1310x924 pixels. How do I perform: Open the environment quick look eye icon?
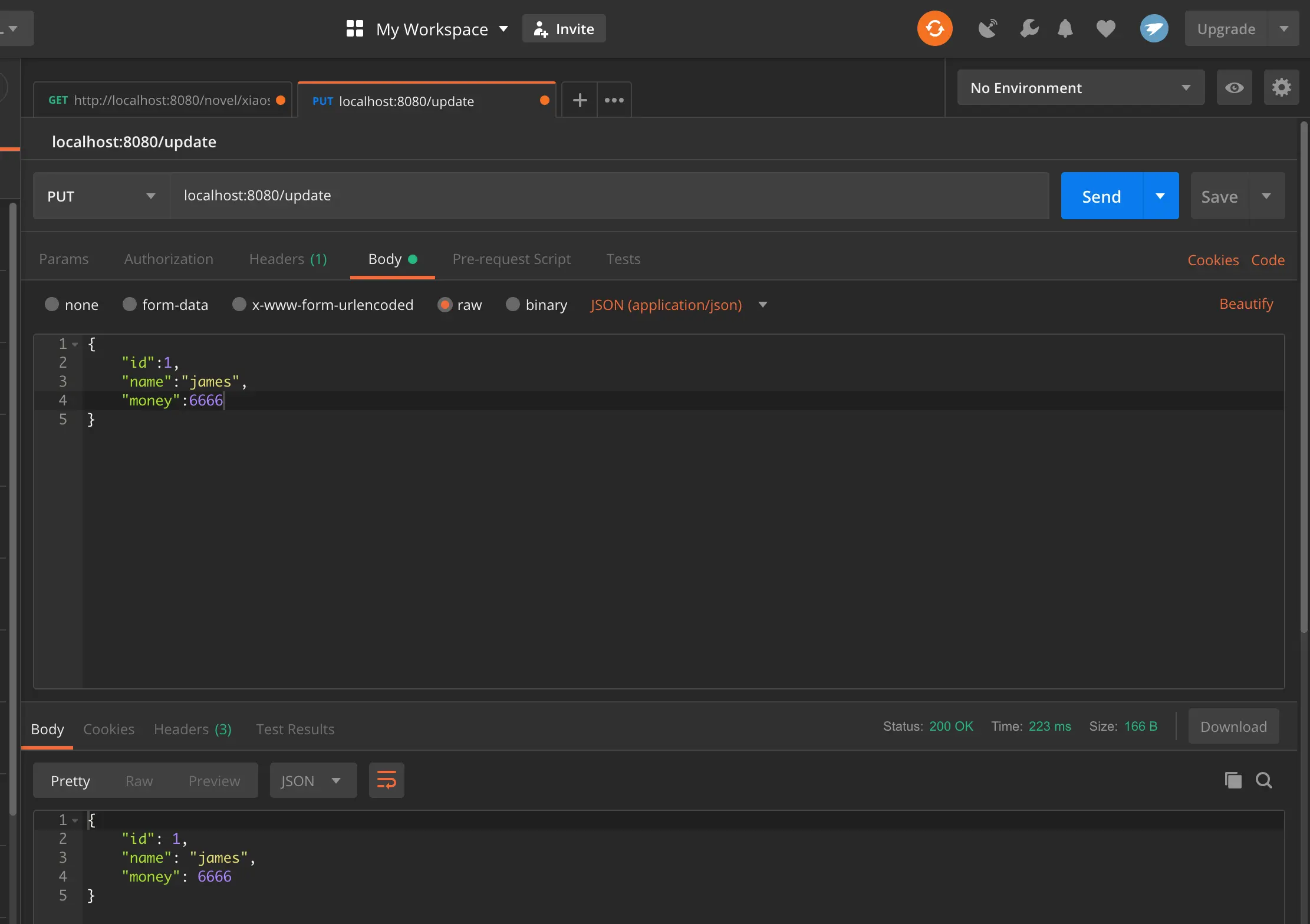click(x=1234, y=88)
